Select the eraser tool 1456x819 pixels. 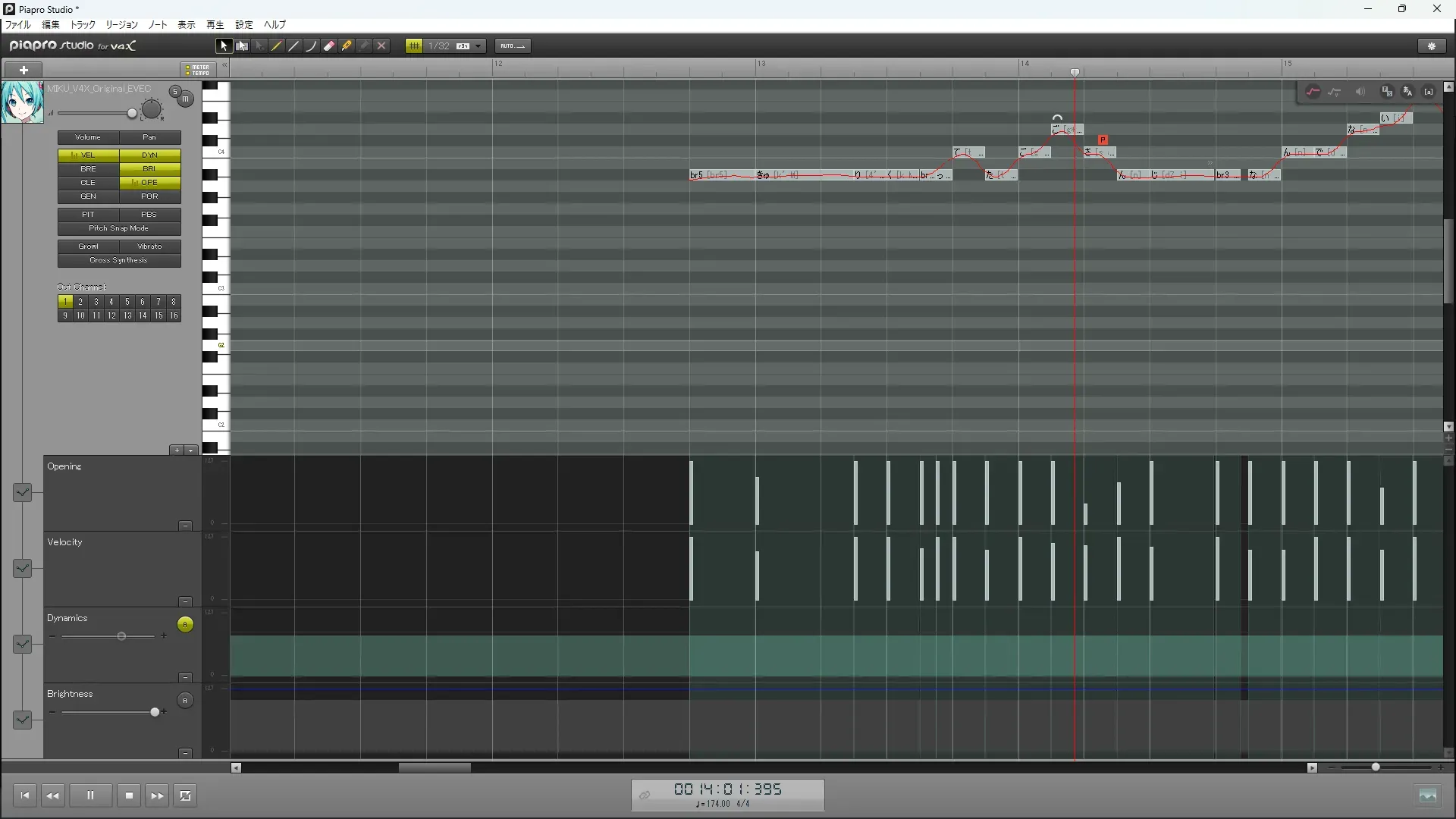[x=329, y=46]
